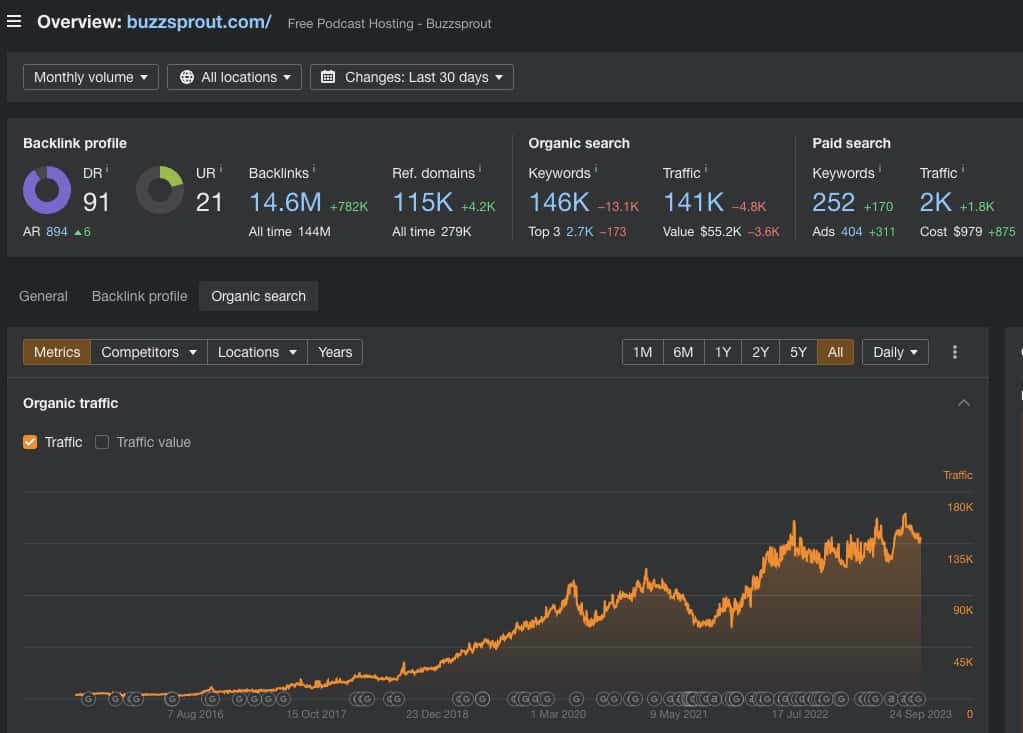The width and height of the screenshot is (1023, 733).
Task: Open the All locations dropdown
Action: tap(234, 77)
